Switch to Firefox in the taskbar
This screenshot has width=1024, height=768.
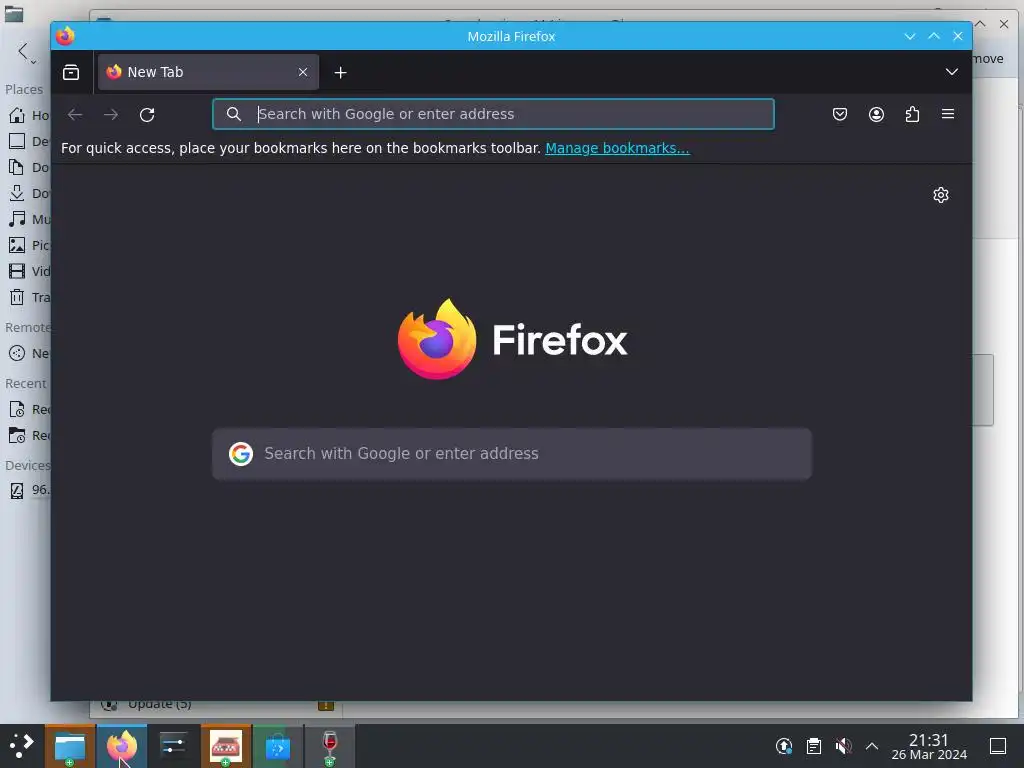coord(122,746)
